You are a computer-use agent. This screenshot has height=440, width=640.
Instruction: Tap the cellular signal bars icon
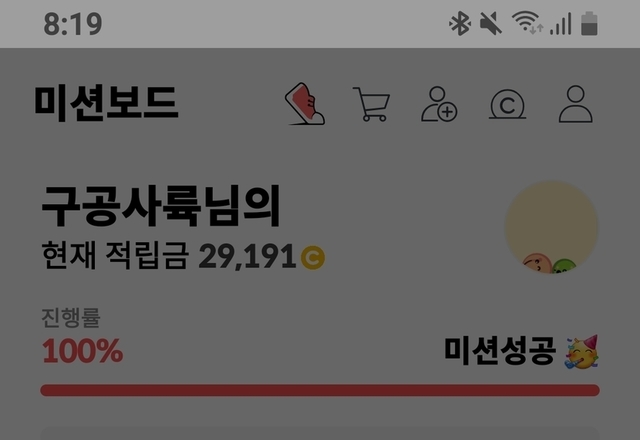tap(560, 24)
